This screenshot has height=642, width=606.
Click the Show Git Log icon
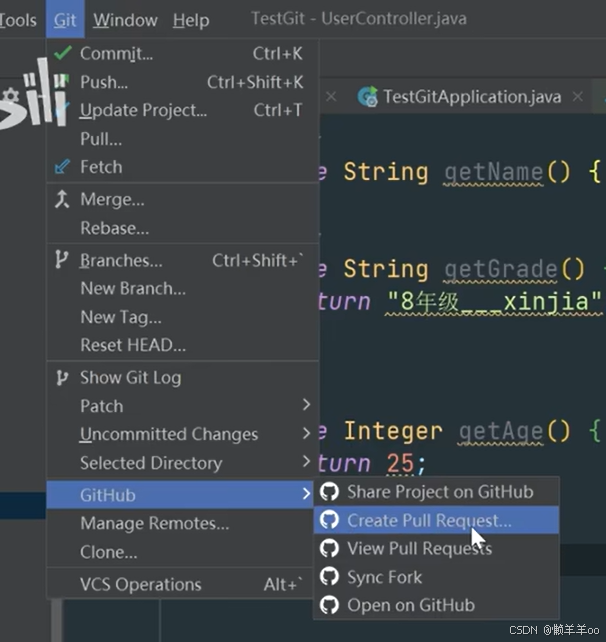pos(62,378)
